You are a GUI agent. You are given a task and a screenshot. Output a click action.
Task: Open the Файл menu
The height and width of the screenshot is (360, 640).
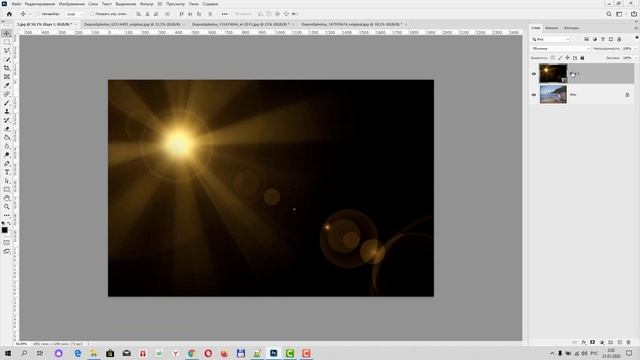point(16,4)
